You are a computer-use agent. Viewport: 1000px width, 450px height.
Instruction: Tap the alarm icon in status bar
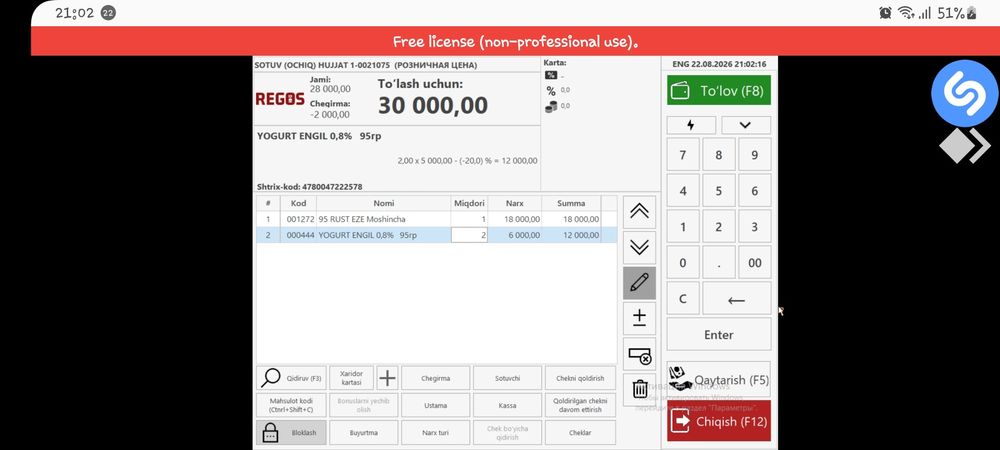coord(885,13)
